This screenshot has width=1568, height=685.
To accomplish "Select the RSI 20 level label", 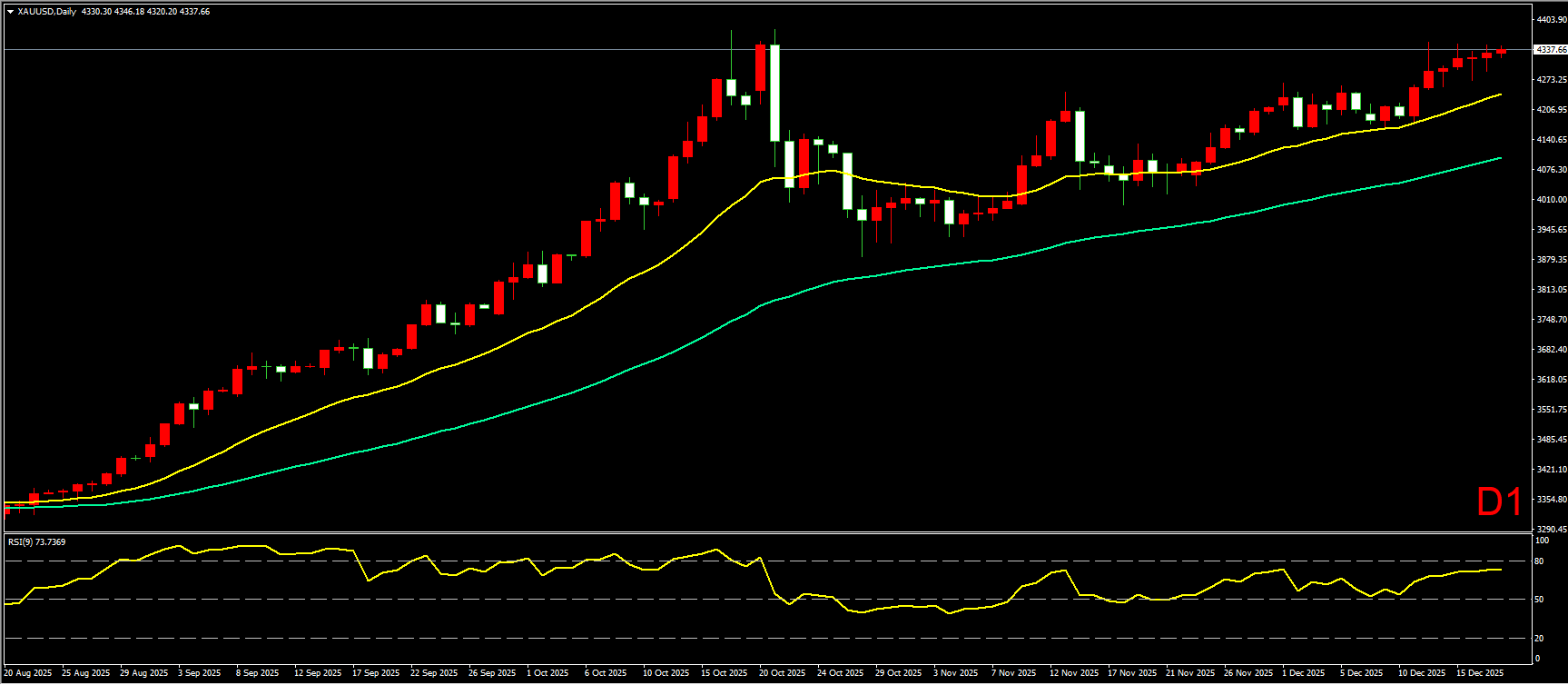I will point(1539,638).
